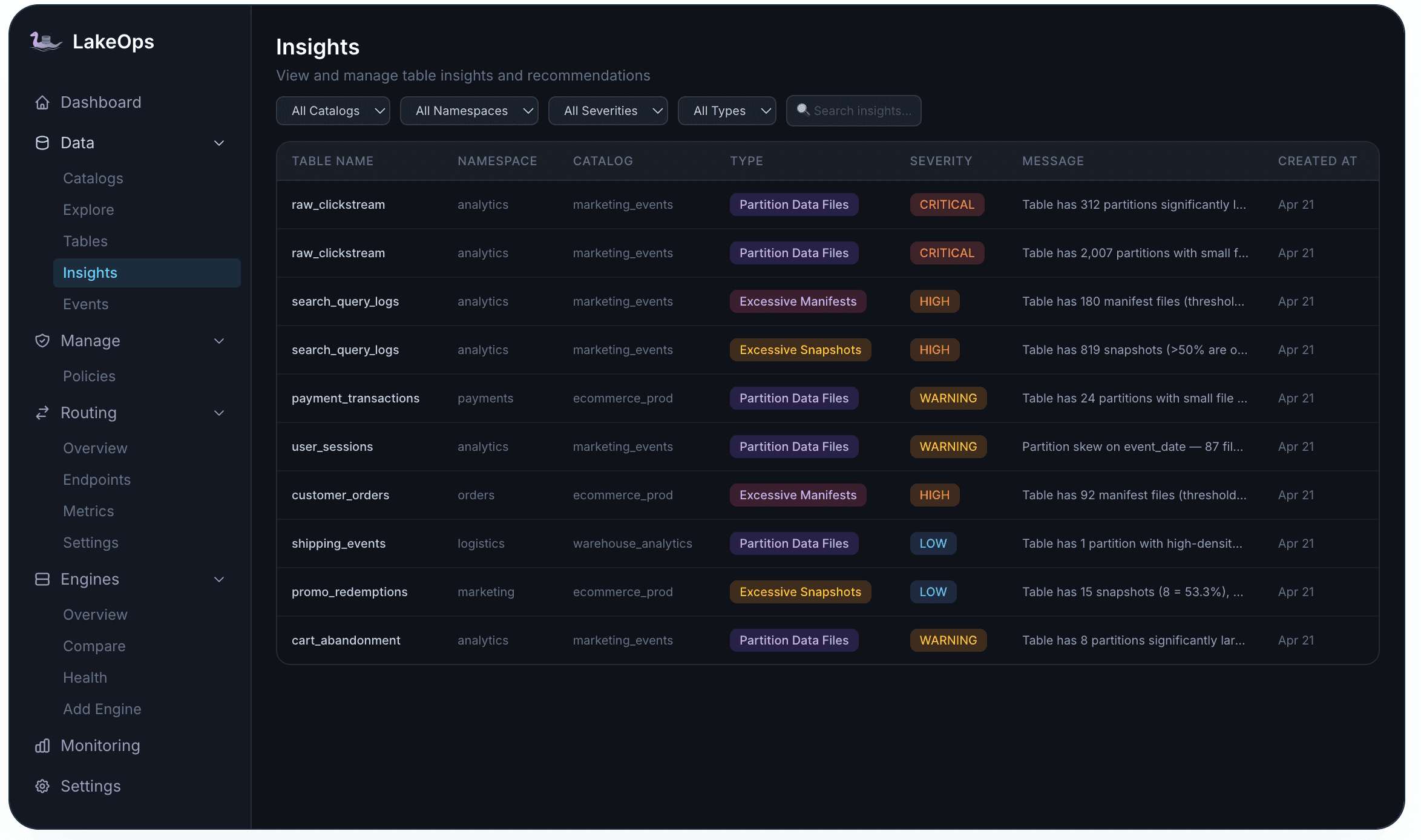Open Overview under Engines
Screen dimensions: 1421x840
coord(95,615)
